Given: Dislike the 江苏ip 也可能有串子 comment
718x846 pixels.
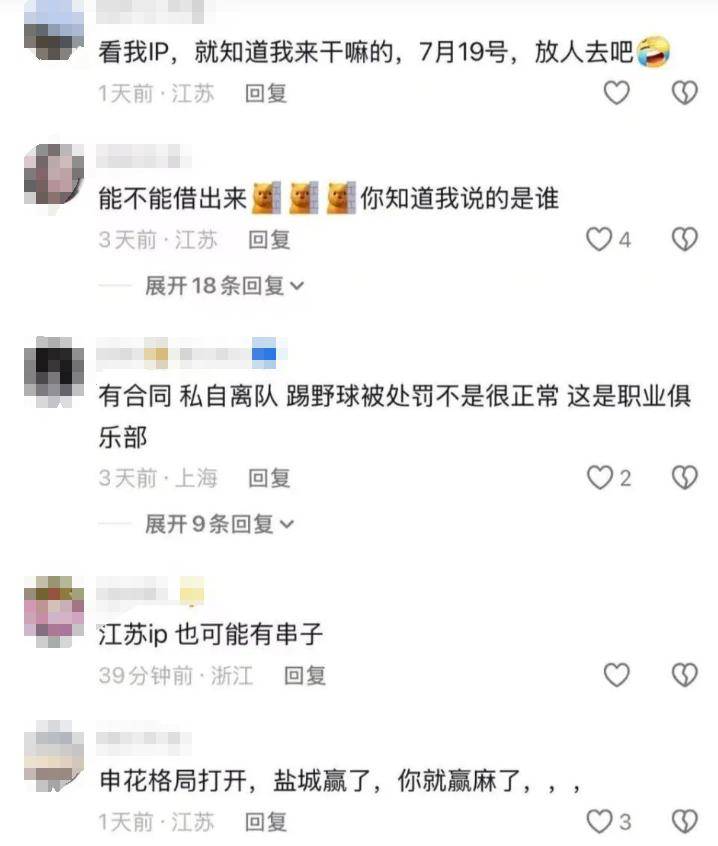Looking at the screenshot, I should click(685, 674).
